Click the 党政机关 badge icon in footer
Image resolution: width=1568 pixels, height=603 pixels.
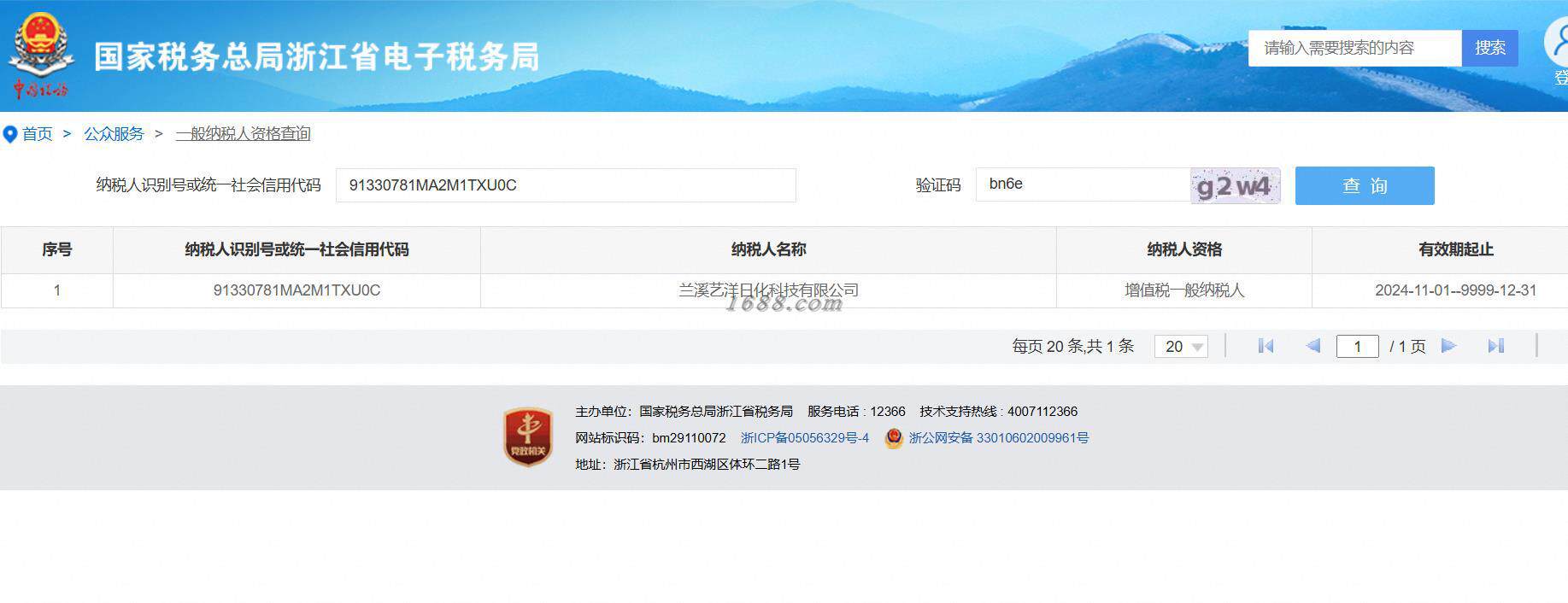point(528,437)
